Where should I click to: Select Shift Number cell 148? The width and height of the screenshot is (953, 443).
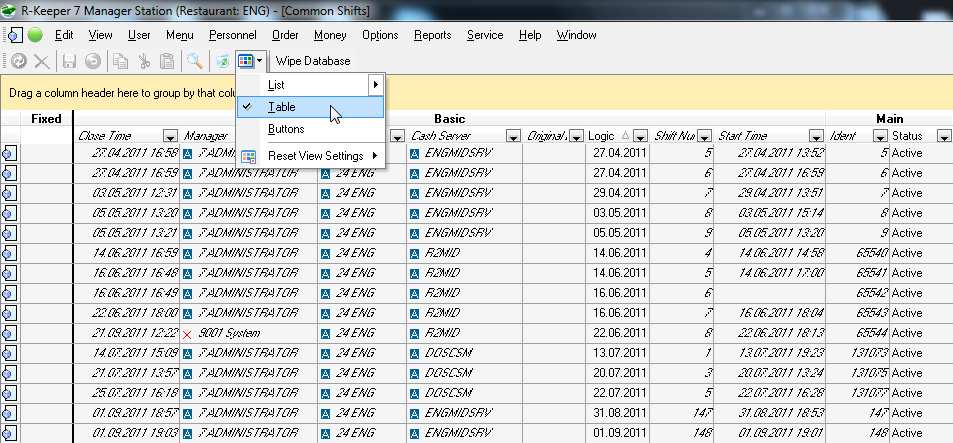tap(681, 434)
